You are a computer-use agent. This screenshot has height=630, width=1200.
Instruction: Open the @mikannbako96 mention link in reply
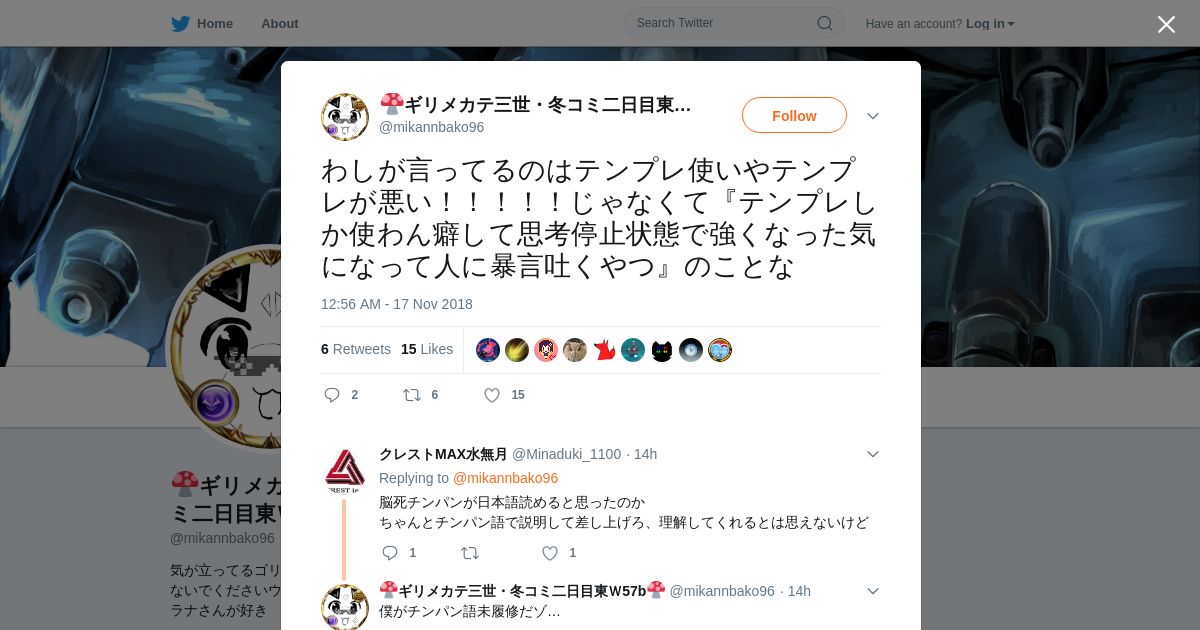505,478
